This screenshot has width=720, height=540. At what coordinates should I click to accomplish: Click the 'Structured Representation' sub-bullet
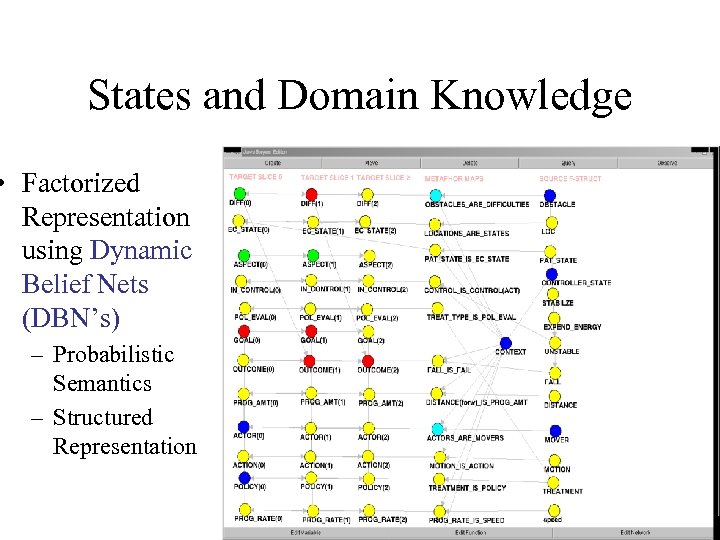[124, 432]
